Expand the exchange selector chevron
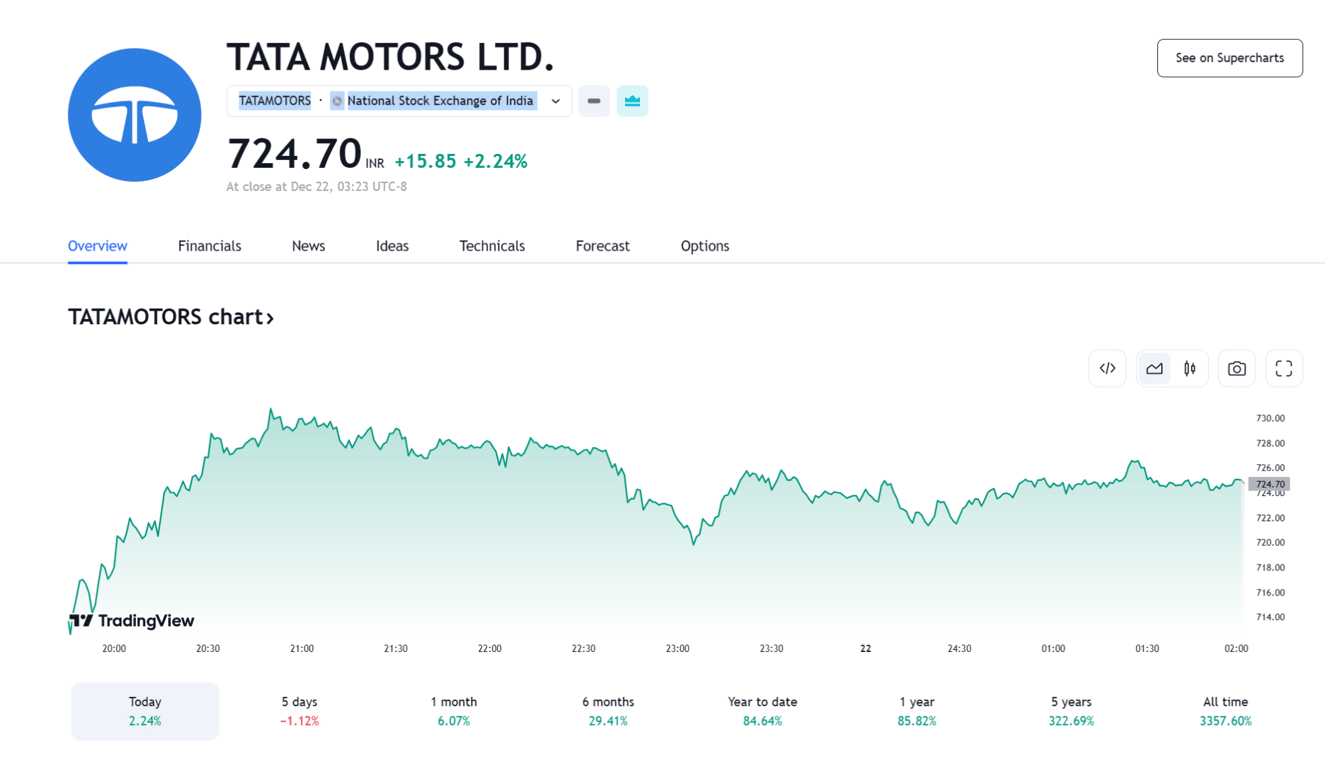 [x=556, y=101]
